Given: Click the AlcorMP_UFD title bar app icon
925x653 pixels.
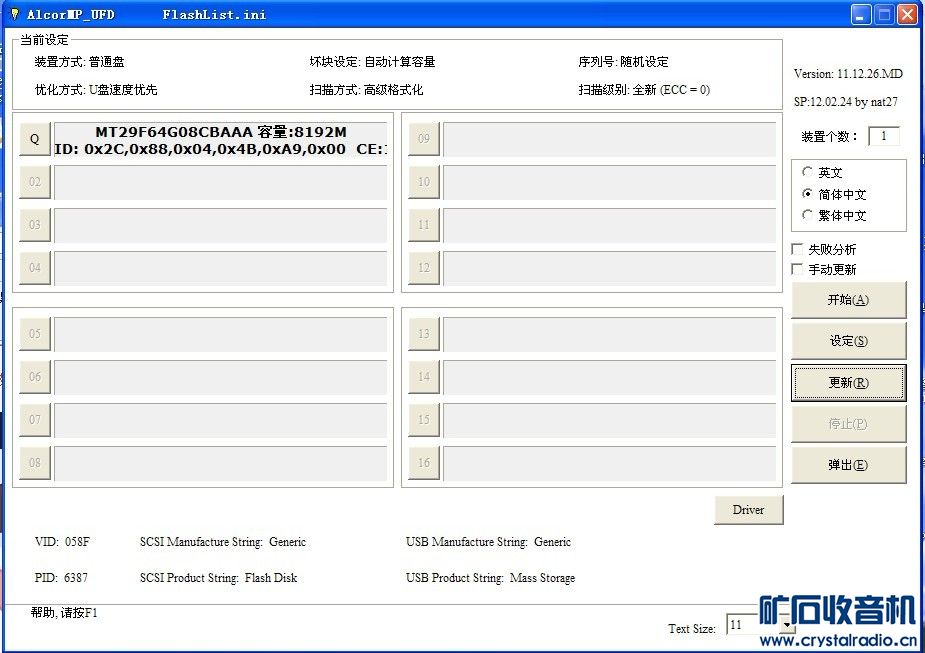Looking at the screenshot, I should point(15,14).
